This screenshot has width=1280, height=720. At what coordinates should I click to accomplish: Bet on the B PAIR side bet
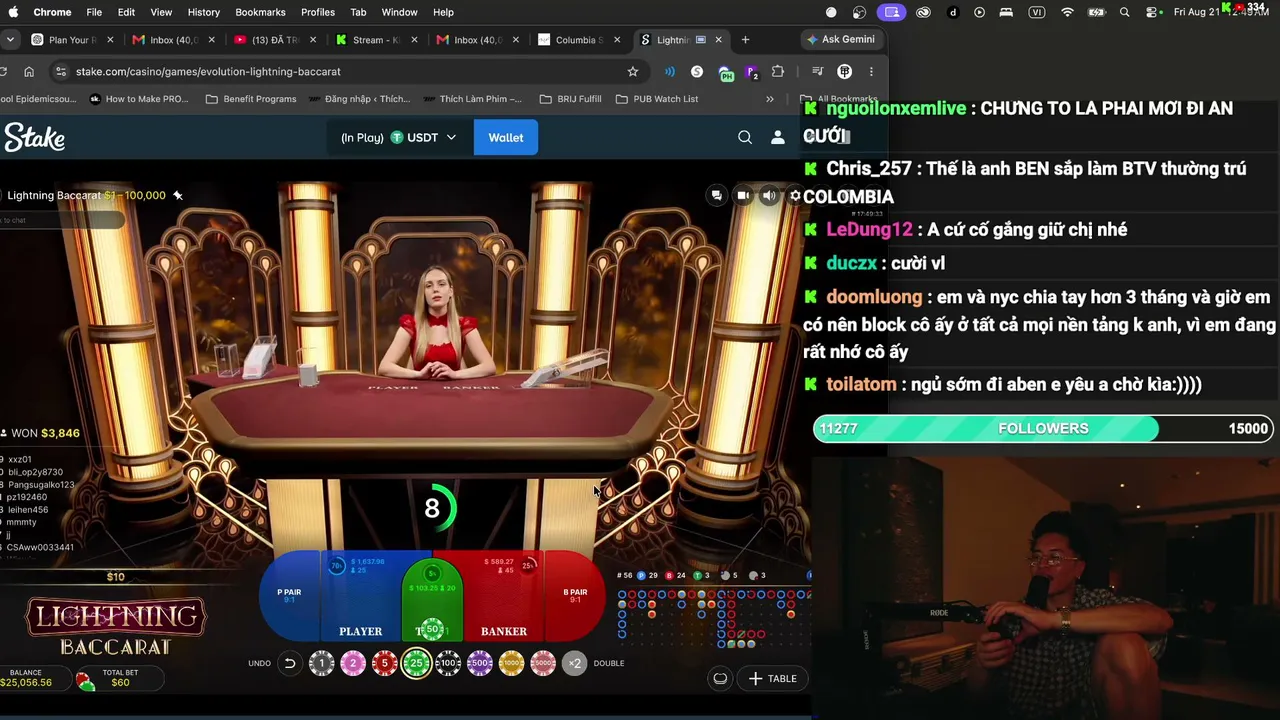[575, 596]
